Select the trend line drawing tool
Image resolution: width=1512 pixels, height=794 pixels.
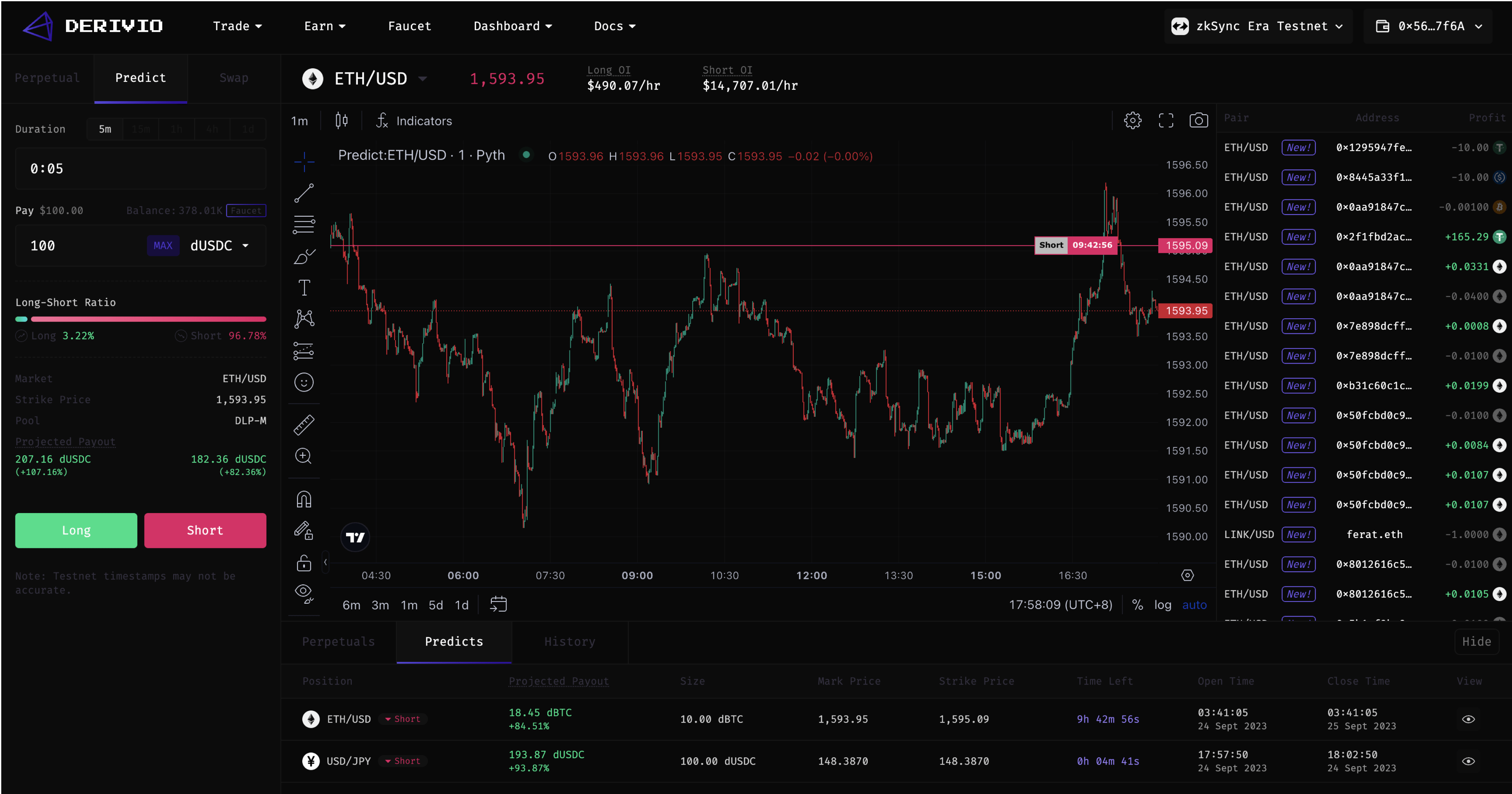304,193
